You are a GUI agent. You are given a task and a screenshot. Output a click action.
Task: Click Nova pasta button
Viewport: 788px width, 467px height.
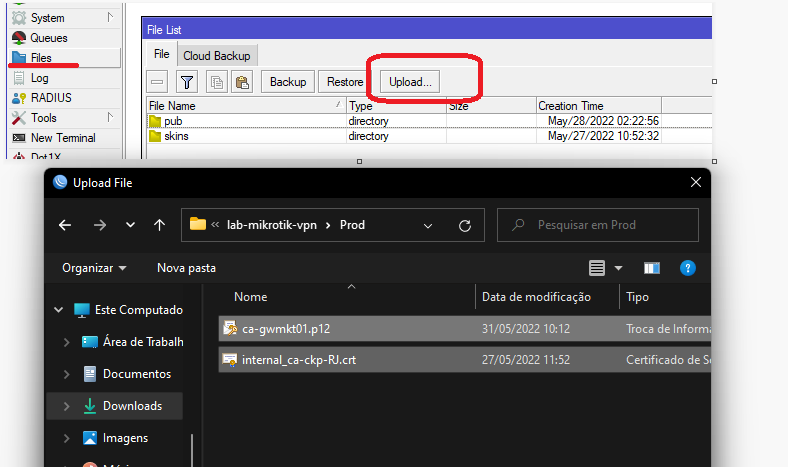[186, 268]
